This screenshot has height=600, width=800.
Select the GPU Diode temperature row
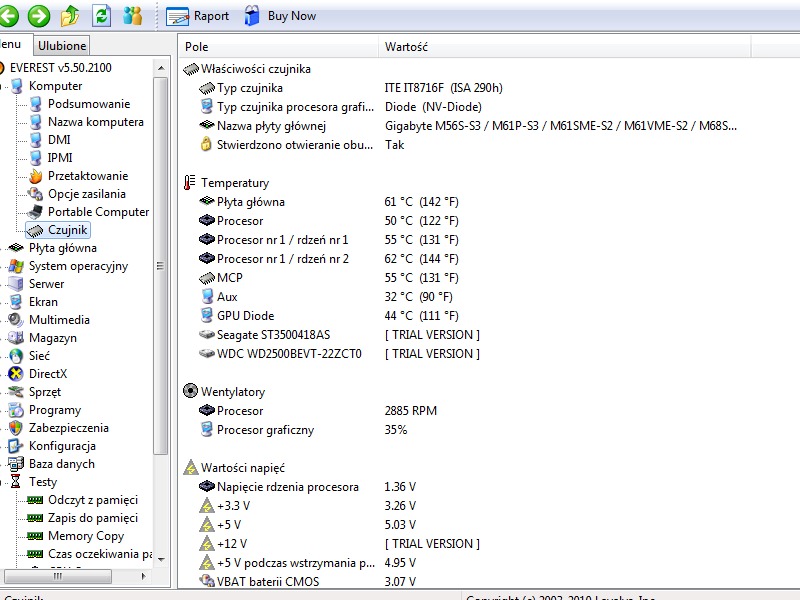click(x=245, y=316)
